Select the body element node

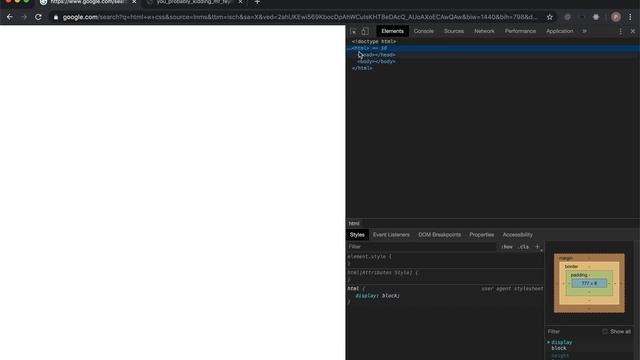click(x=376, y=62)
